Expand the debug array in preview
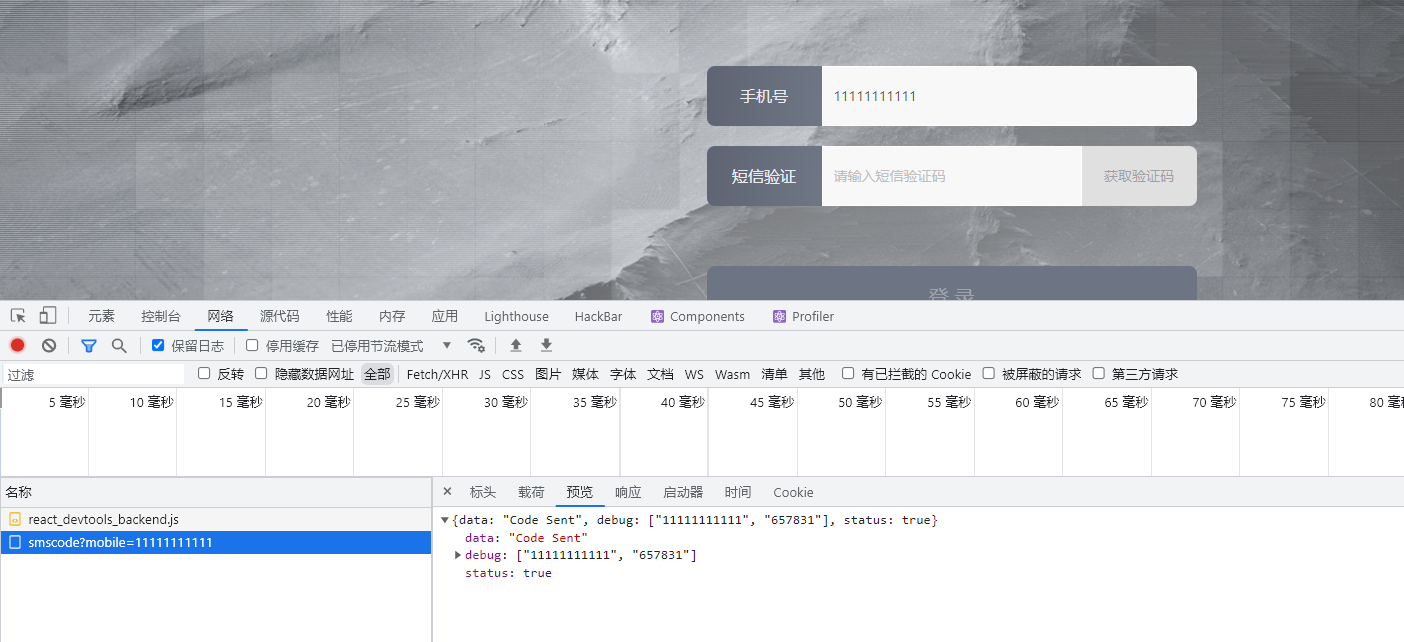The height and width of the screenshot is (642, 1404). [458, 555]
